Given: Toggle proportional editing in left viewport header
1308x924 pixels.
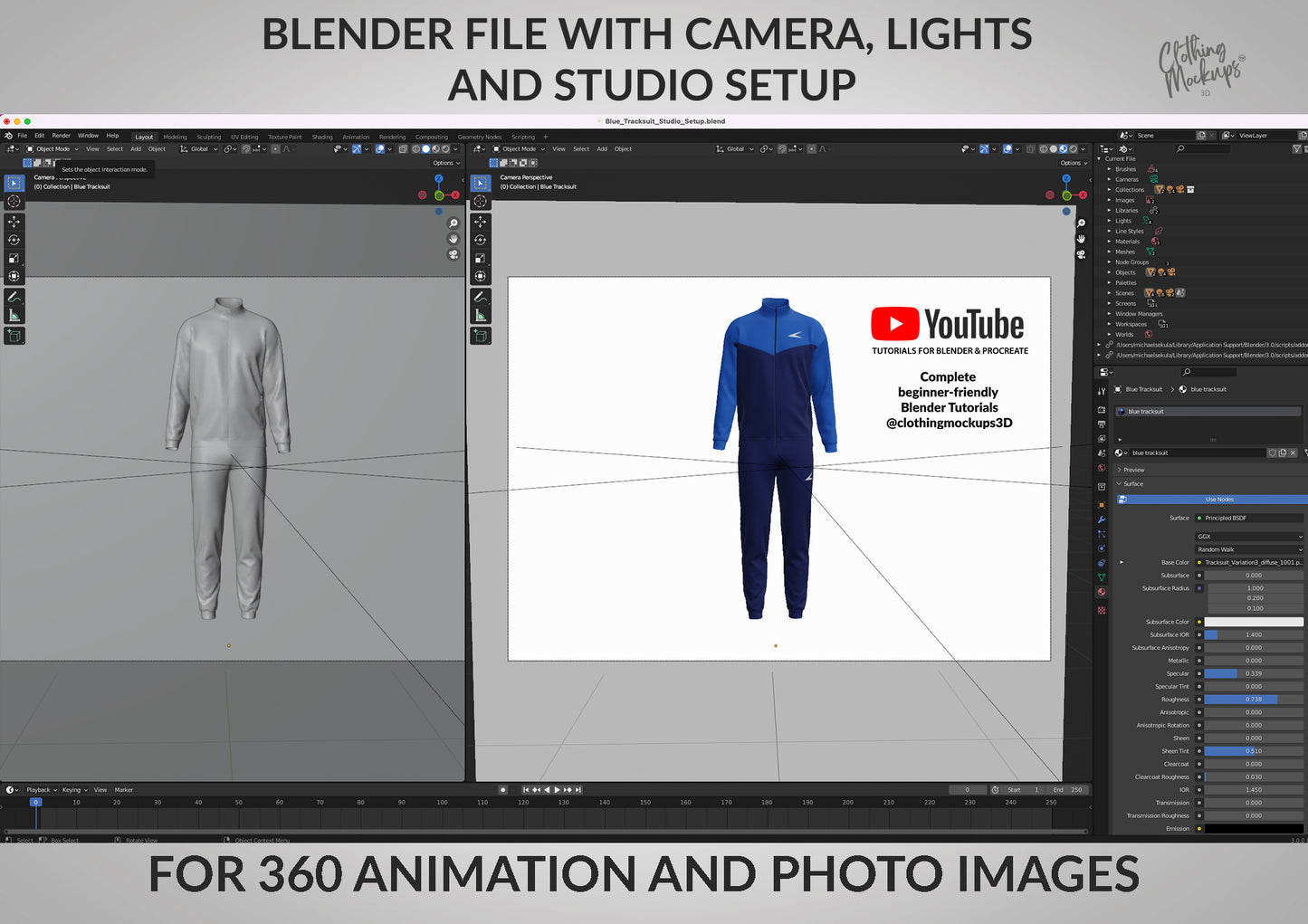Looking at the screenshot, I should 275,149.
